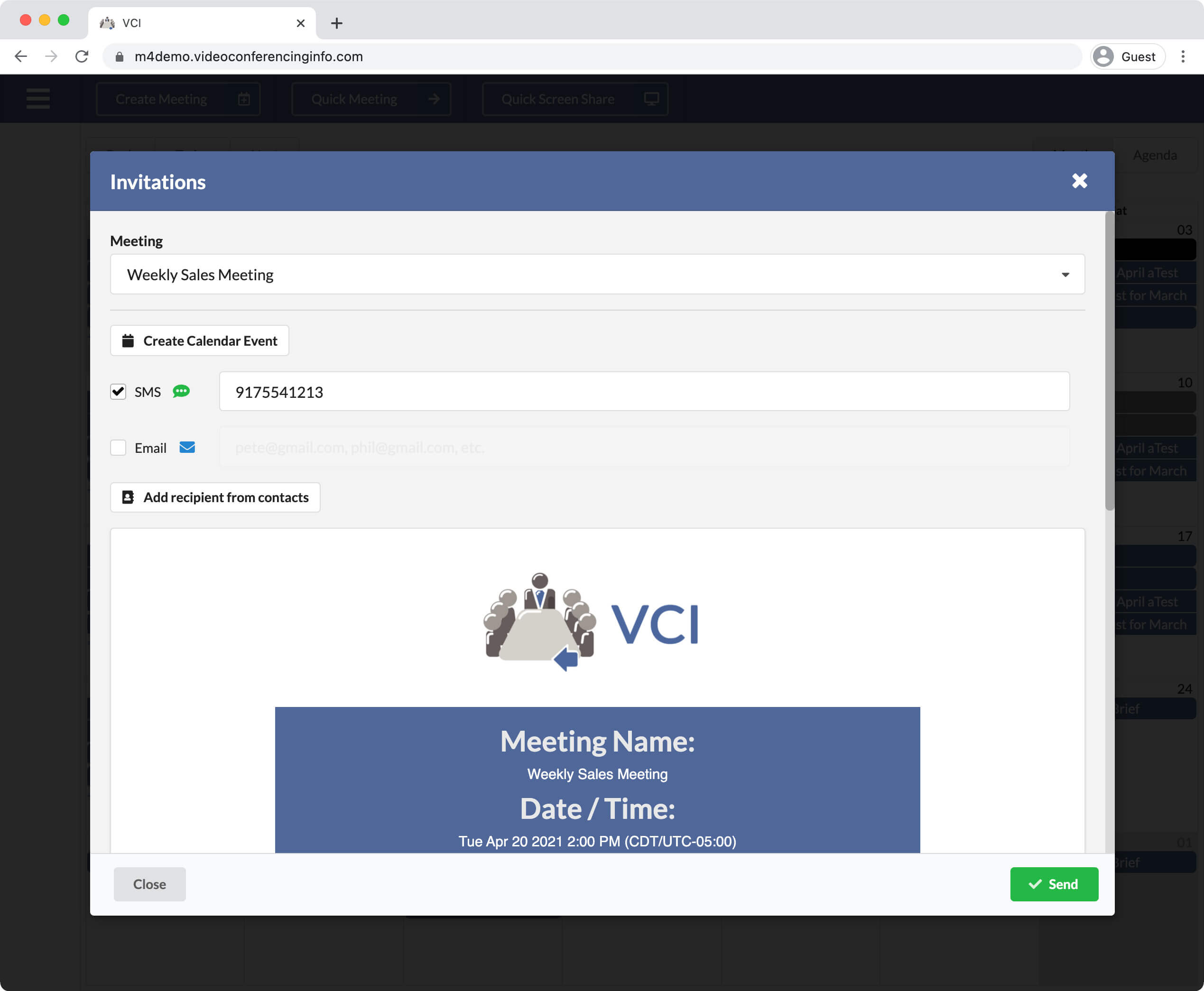The height and width of the screenshot is (991, 1204).
Task: Click the green Send button
Action: 1054,884
